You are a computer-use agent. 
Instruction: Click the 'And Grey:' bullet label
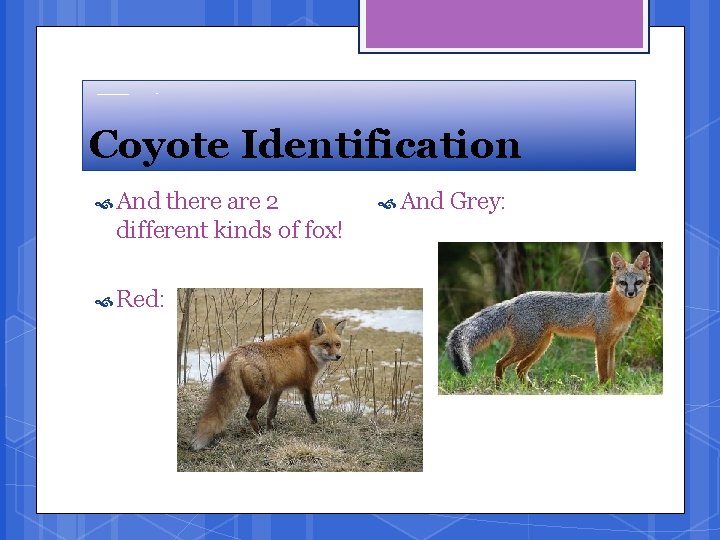tap(452, 202)
